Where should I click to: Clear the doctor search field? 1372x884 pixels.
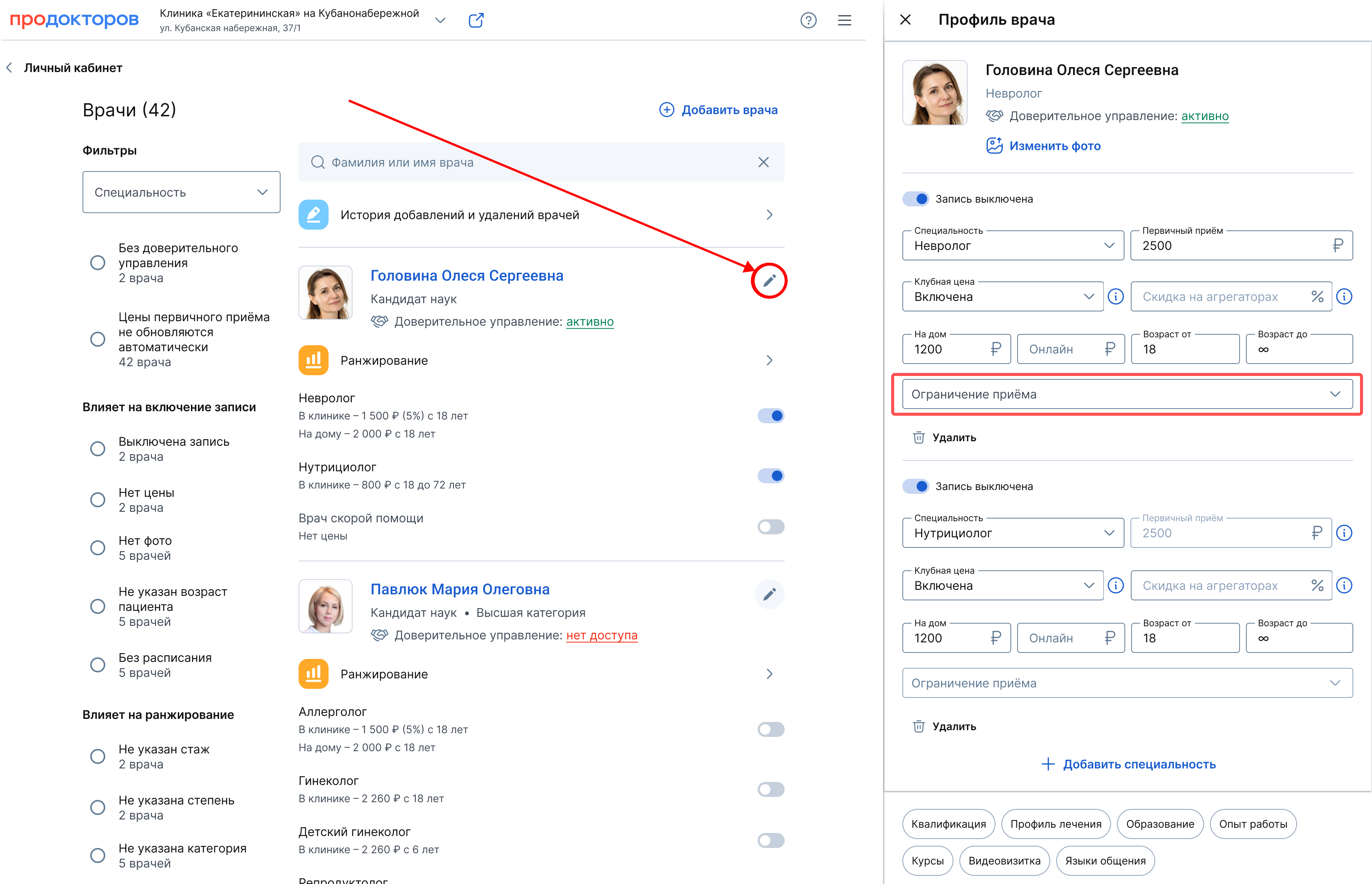point(763,162)
